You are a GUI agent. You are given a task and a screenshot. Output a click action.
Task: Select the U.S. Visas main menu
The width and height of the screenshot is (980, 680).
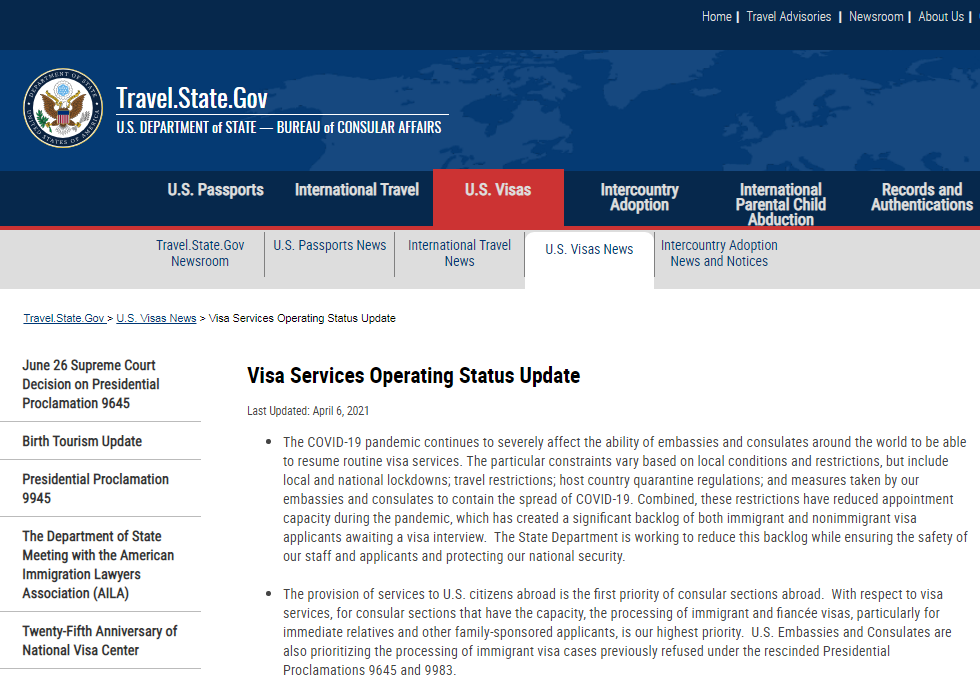coord(498,198)
